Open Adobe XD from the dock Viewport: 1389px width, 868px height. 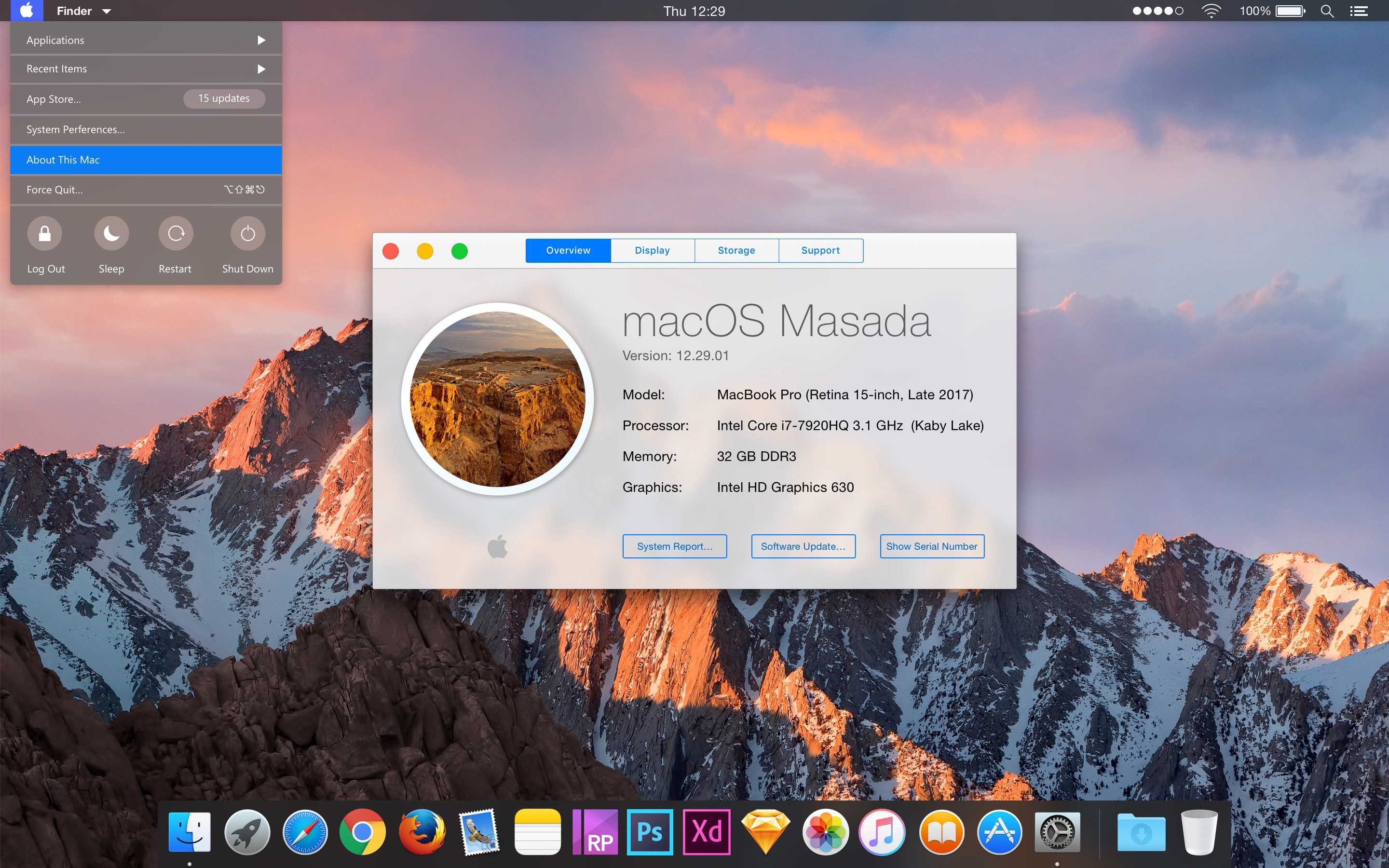coord(708,832)
